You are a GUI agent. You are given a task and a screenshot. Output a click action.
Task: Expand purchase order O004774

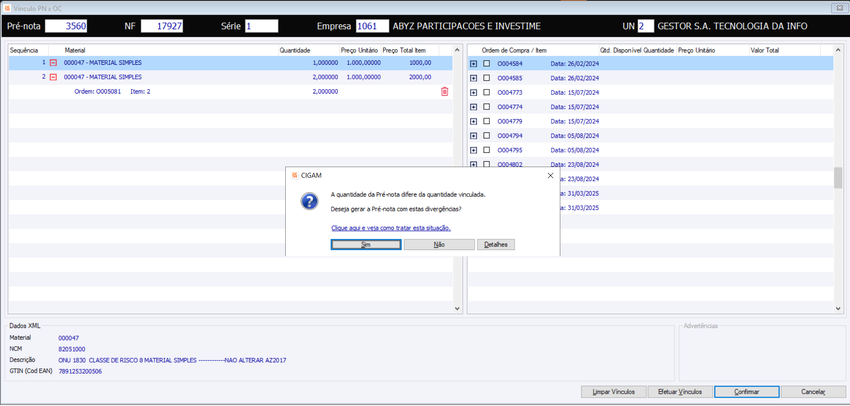click(473, 107)
